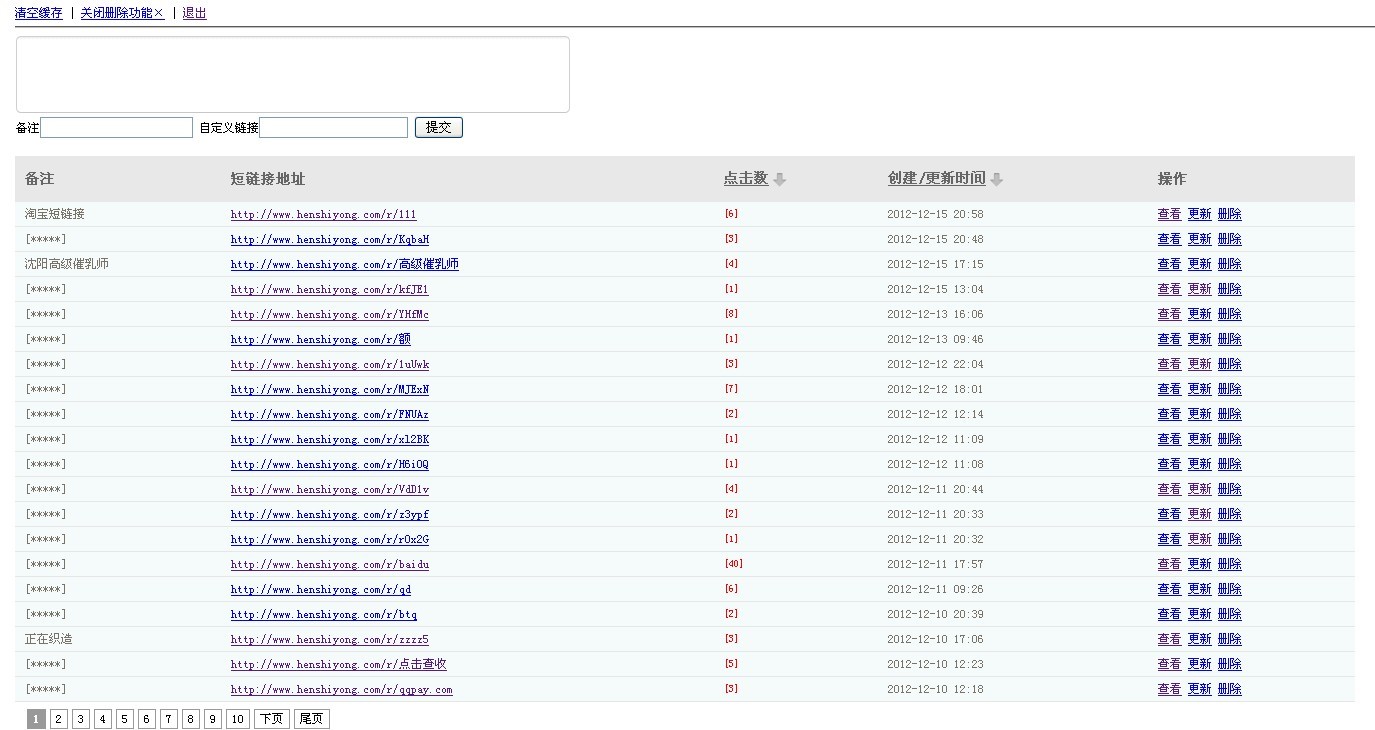Click 更新 in the /r/111 row
This screenshot has width=1375, height=730.
click(1199, 214)
